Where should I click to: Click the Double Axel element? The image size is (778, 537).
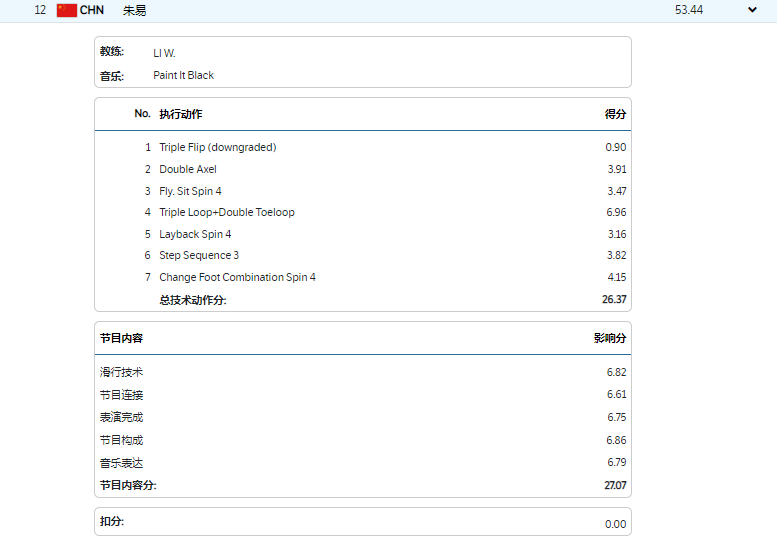[x=188, y=169]
